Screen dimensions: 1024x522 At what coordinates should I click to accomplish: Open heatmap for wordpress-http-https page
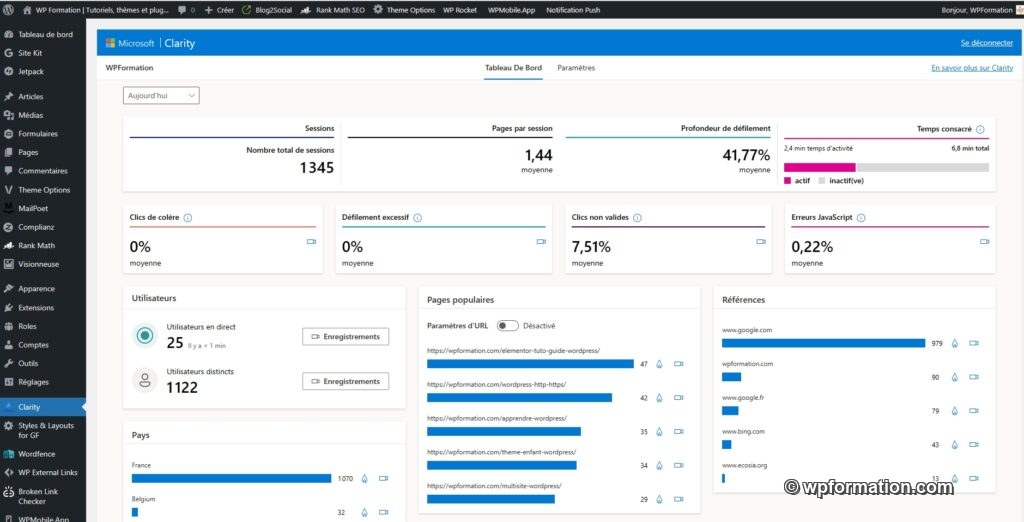pos(659,397)
